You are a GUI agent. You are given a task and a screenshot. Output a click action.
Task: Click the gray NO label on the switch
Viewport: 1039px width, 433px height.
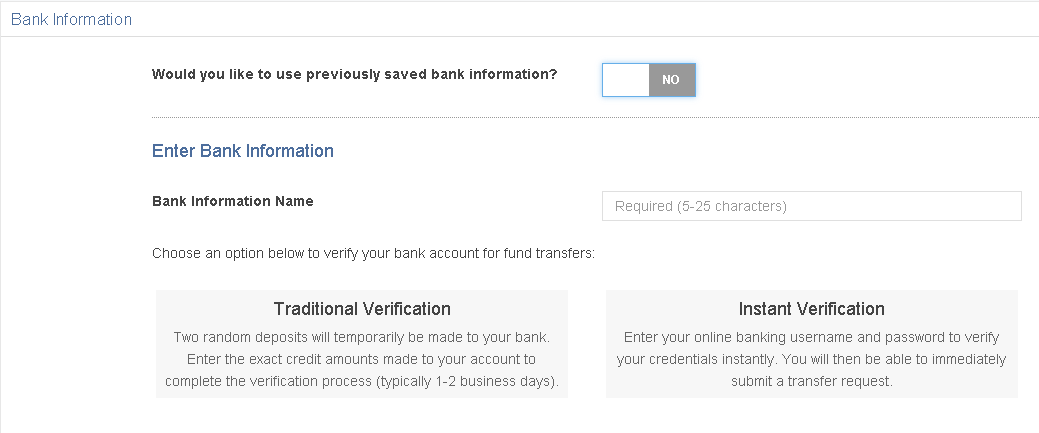click(671, 79)
